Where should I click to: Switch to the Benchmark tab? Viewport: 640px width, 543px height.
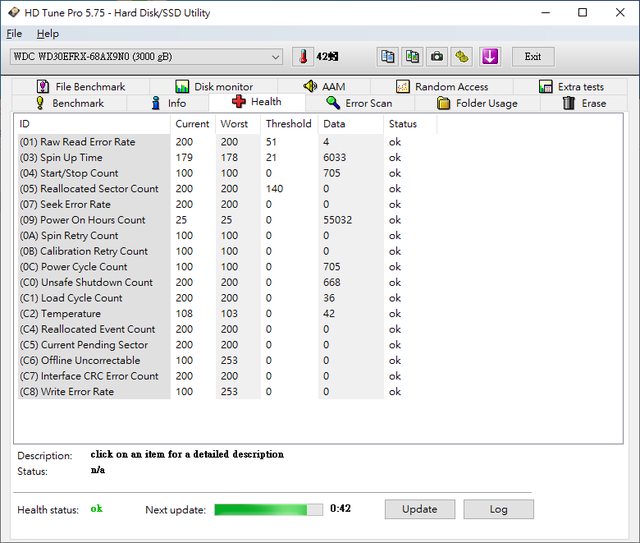coord(69,103)
